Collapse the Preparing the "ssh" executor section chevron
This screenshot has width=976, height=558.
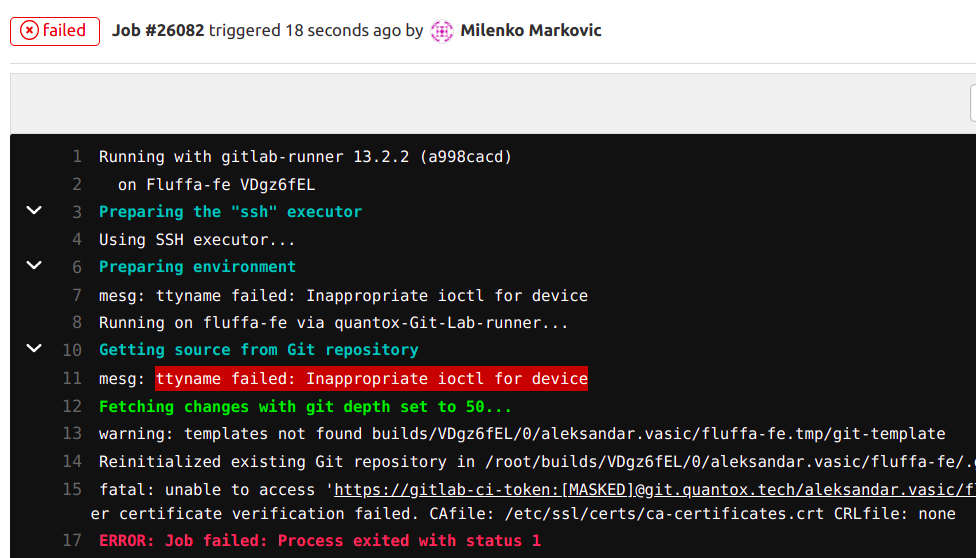(34, 211)
